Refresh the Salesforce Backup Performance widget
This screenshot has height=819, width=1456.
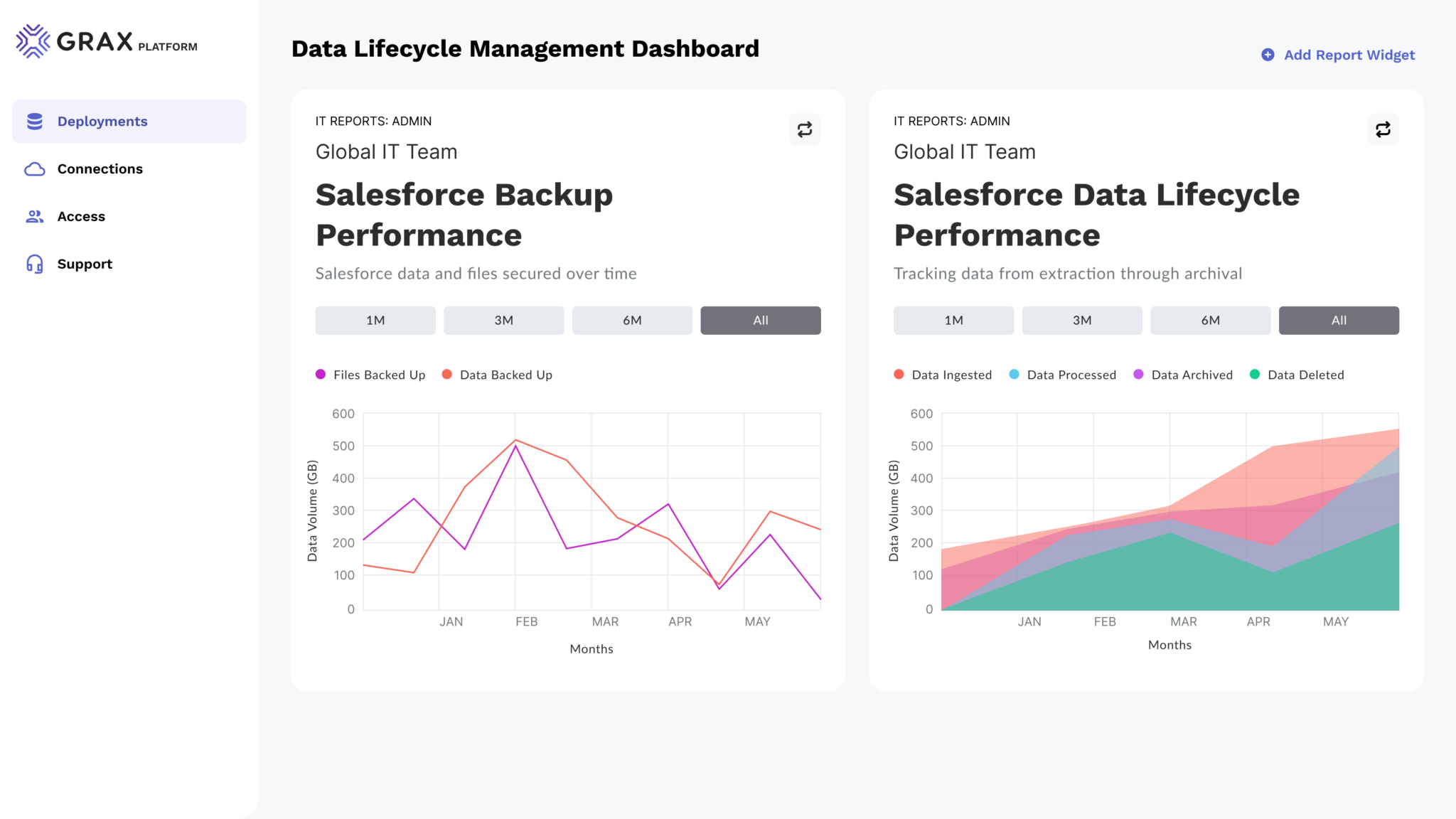(x=805, y=129)
